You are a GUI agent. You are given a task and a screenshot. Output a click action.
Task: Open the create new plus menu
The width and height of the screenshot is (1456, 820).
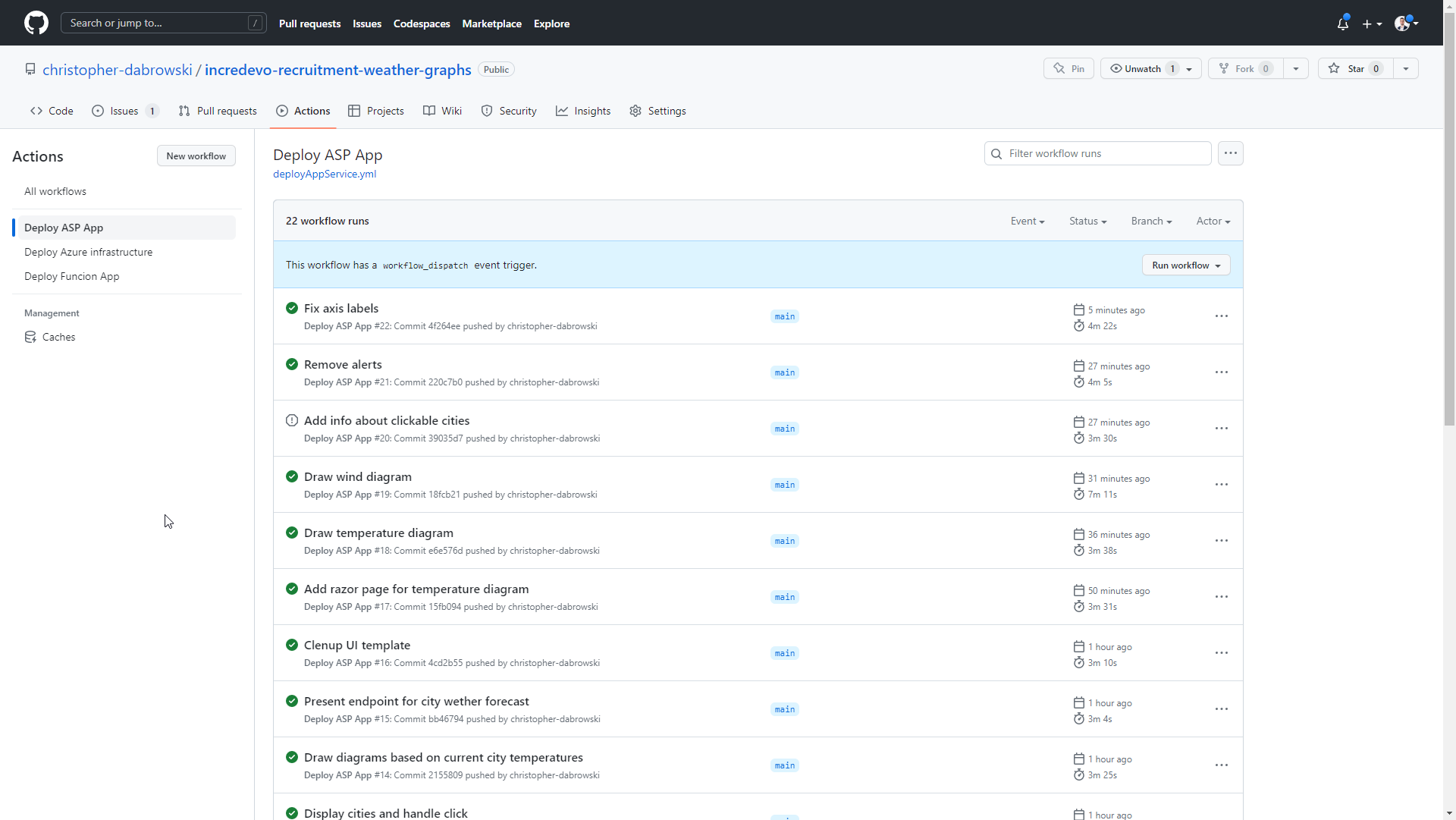[x=1371, y=24]
